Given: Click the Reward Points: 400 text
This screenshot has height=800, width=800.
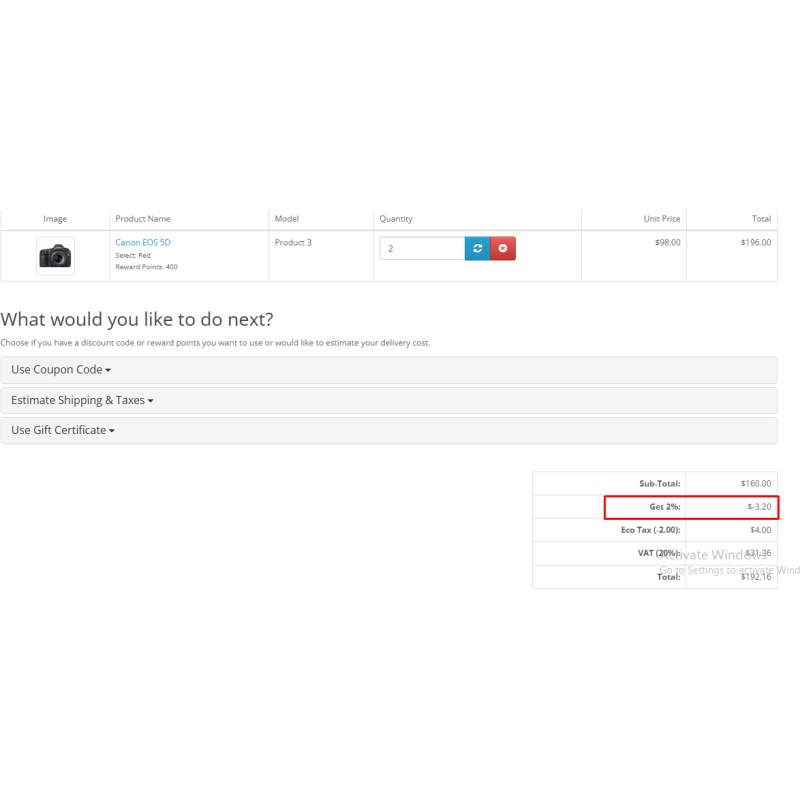Looking at the screenshot, I should pyautogui.click(x=146, y=267).
